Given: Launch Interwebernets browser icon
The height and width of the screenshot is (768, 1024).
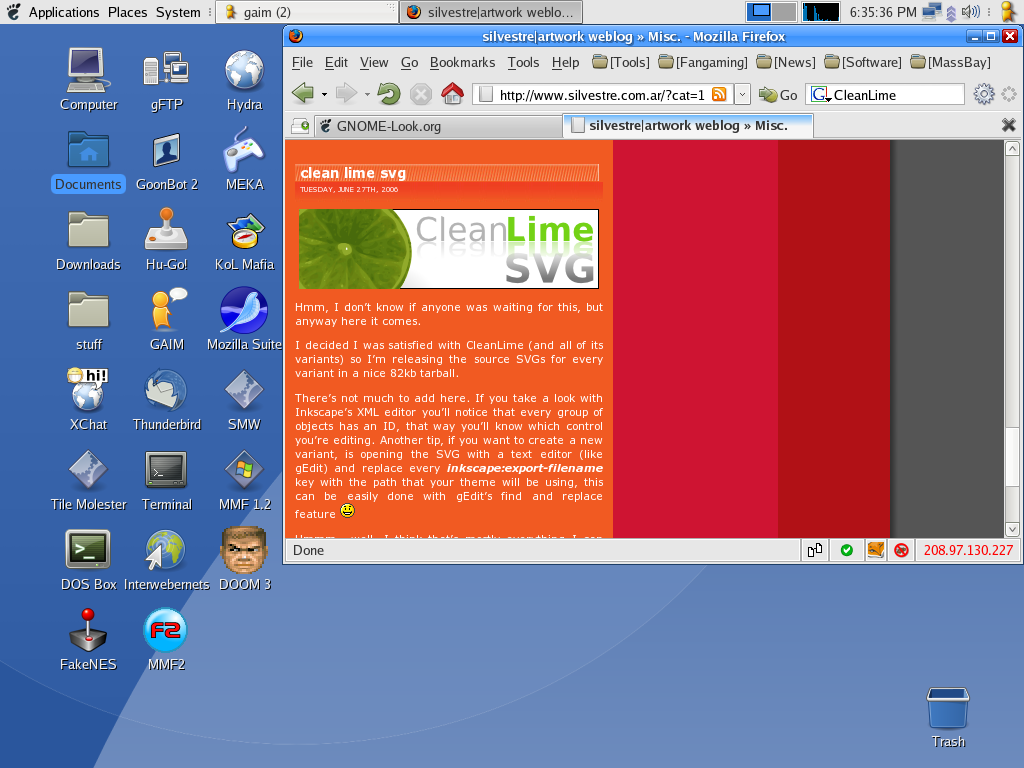Looking at the screenshot, I should click(167, 560).
